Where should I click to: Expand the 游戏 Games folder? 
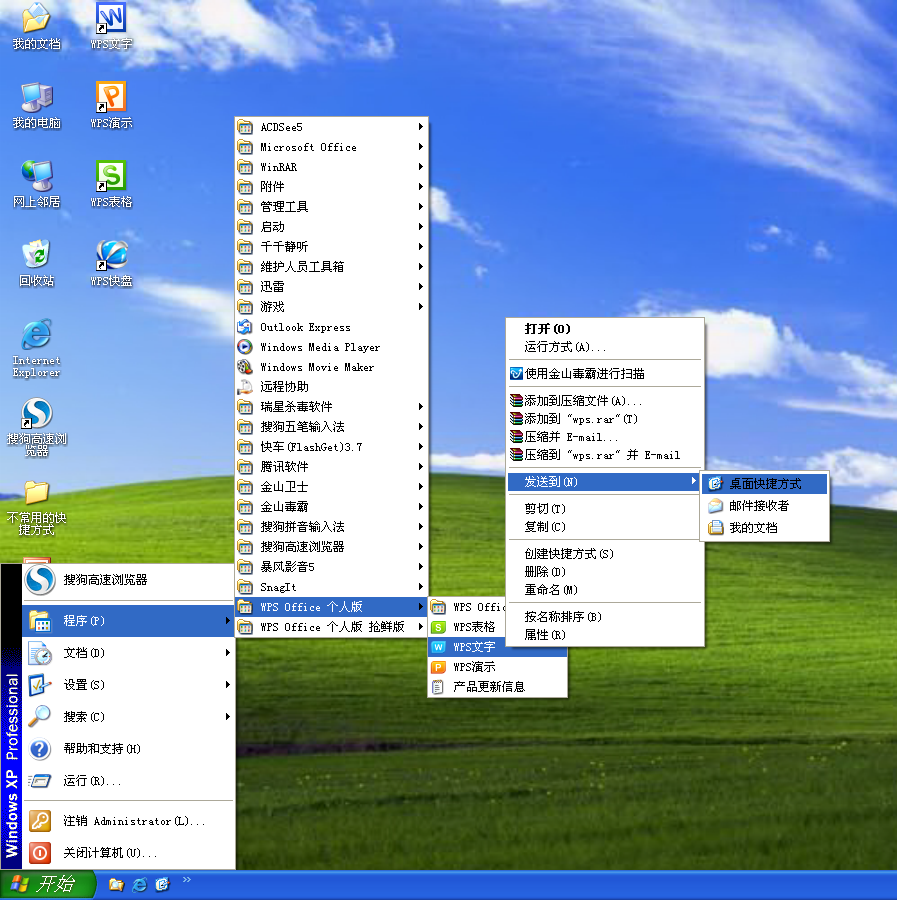[331, 307]
